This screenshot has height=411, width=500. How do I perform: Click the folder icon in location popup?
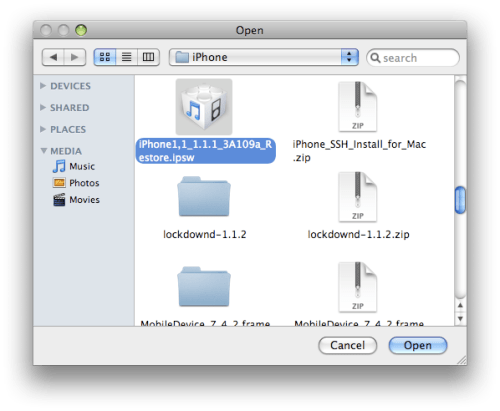click(x=182, y=57)
